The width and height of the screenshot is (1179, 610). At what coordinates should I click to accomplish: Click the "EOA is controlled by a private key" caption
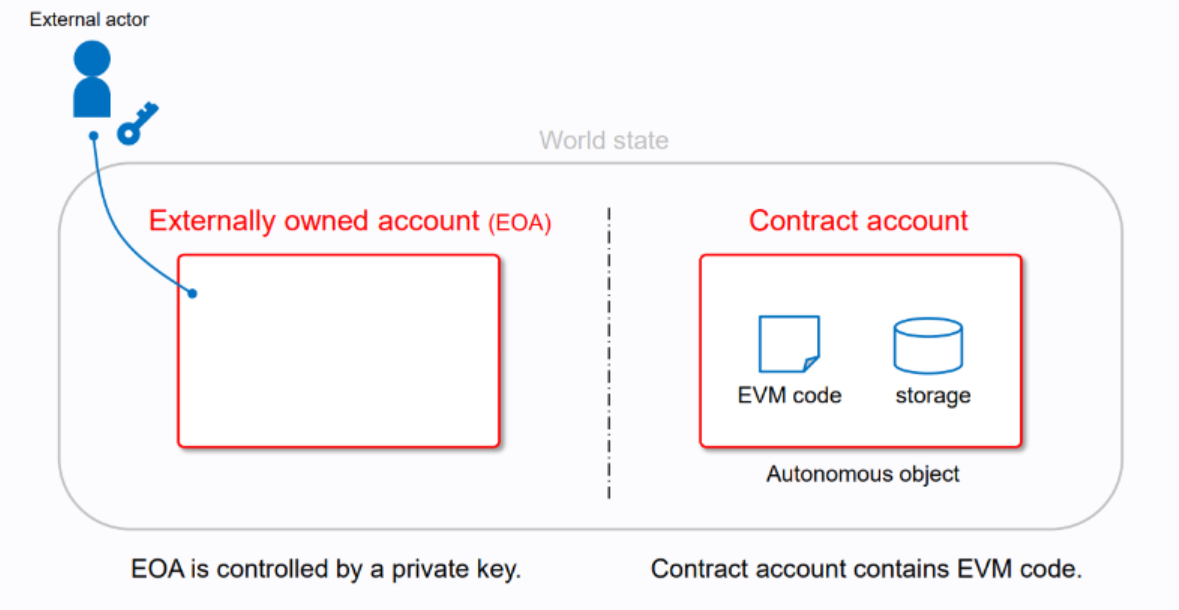(327, 570)
